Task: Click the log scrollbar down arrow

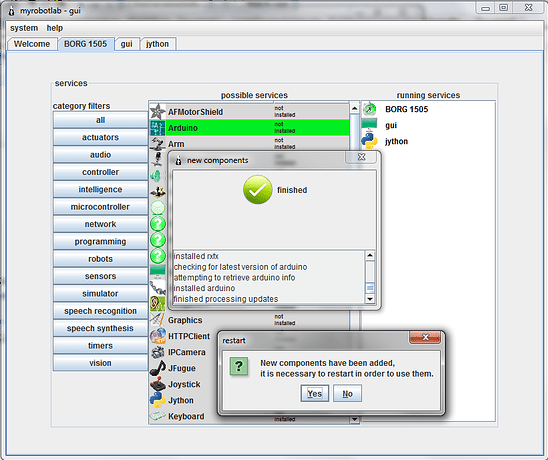Action: tap(370, 299)
